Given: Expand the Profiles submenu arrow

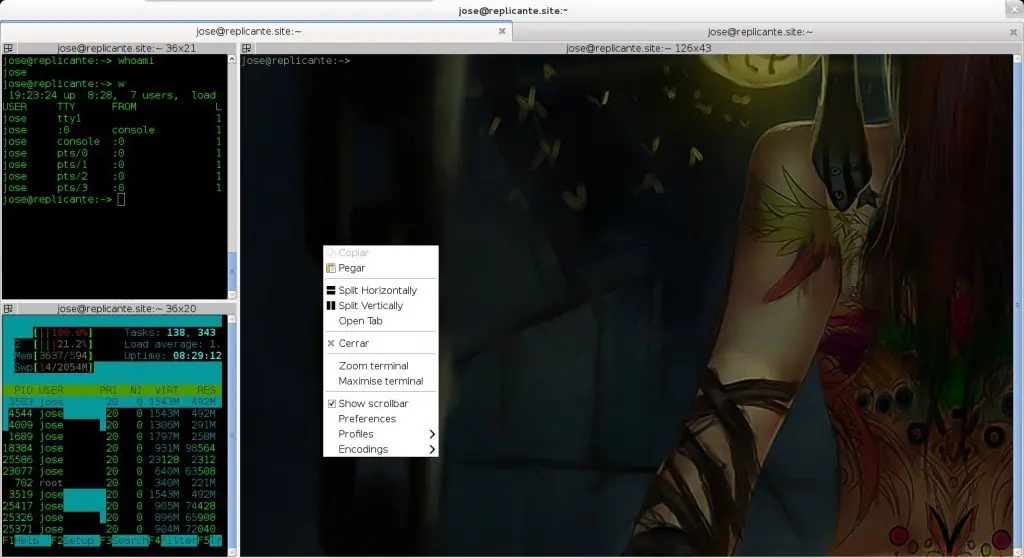Looking at the screenshot, I should (x=432, y=434).
